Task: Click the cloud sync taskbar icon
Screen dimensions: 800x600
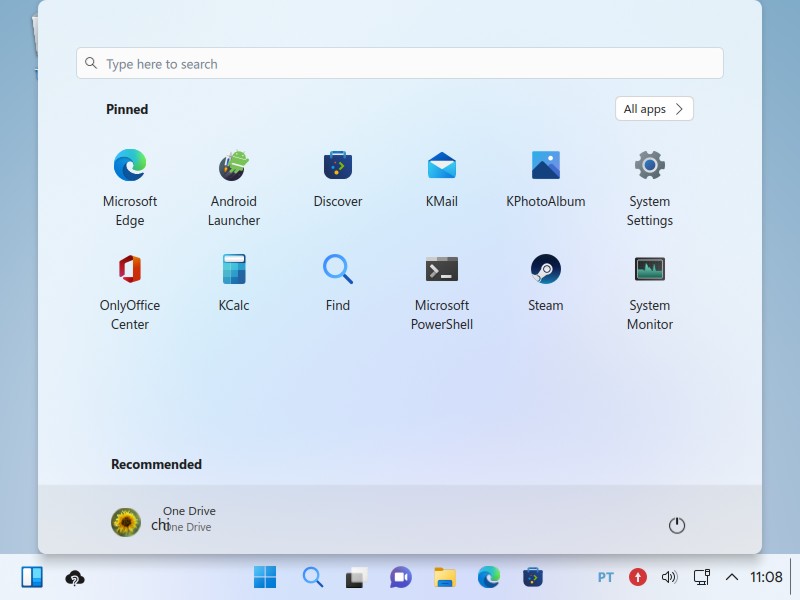Action: (x=74, y=578)
